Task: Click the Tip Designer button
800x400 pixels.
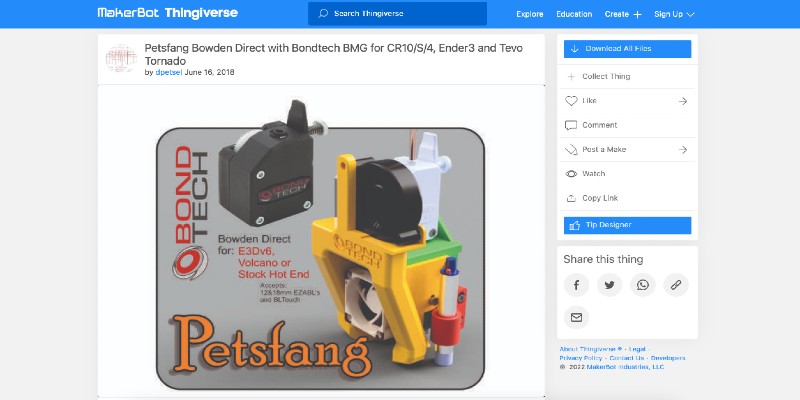Action: coord(628,226)
